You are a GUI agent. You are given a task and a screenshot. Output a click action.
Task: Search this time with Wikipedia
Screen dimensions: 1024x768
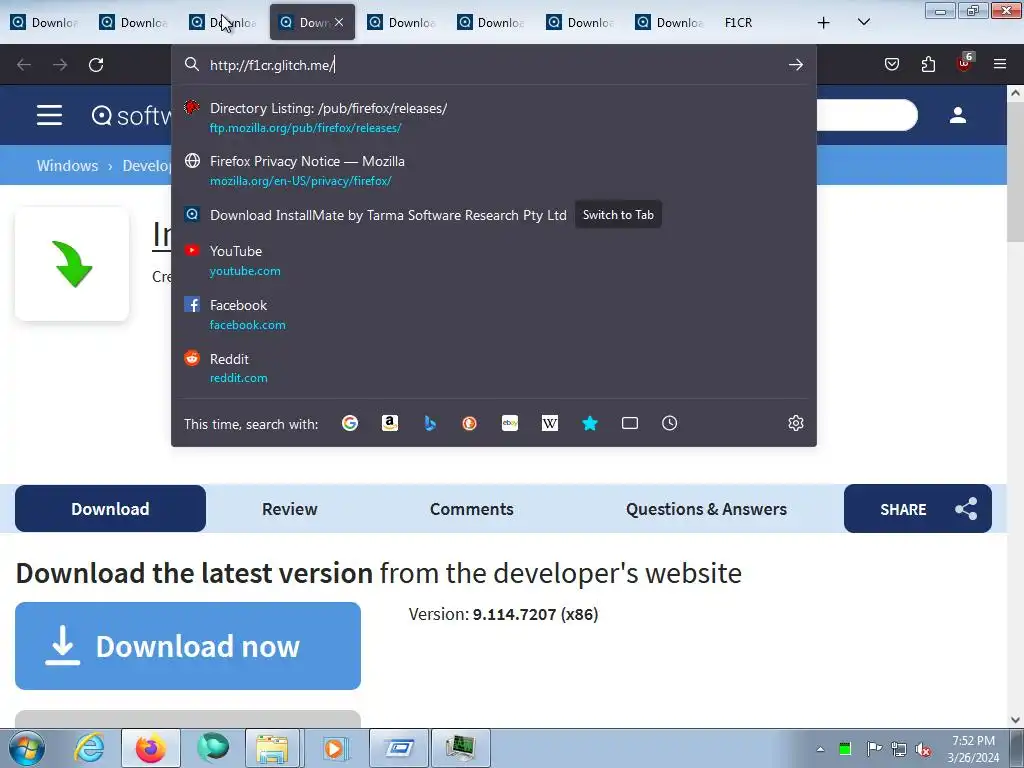pyautogui.click(x=550, y=423)
